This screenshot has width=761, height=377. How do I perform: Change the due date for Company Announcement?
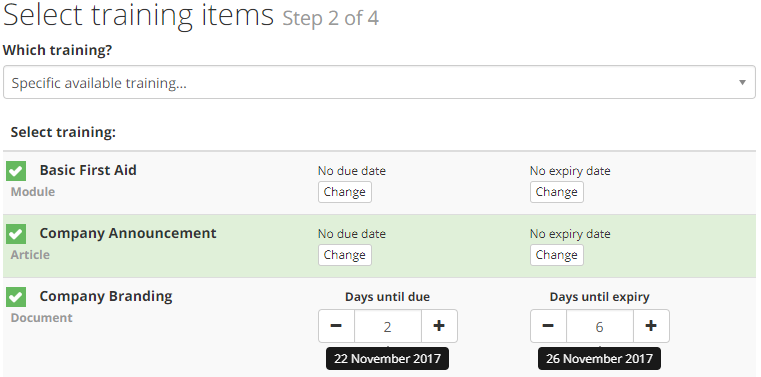click(x=345, y=255)
